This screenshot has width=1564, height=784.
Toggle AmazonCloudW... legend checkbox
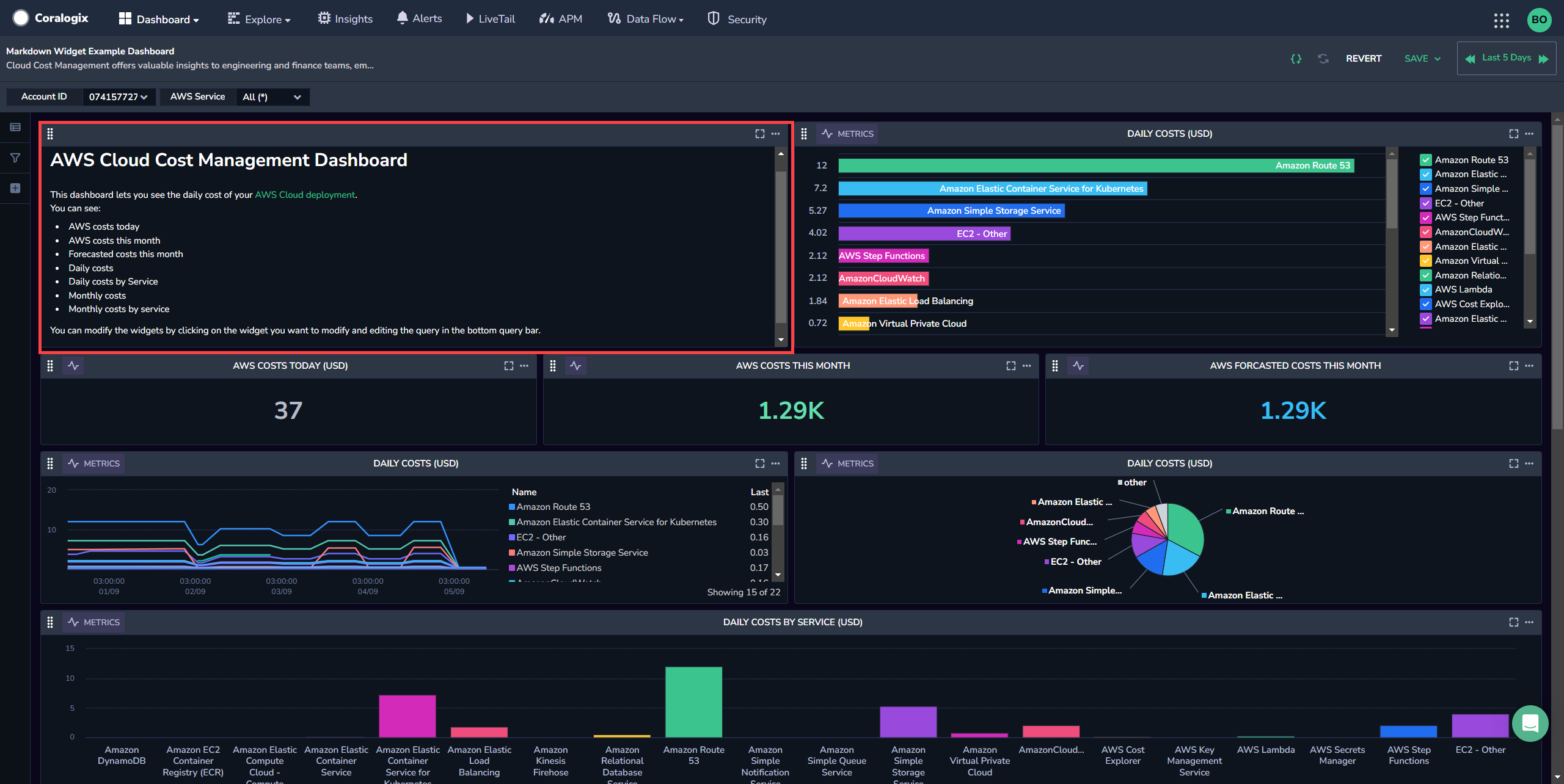click(1425, 232)
